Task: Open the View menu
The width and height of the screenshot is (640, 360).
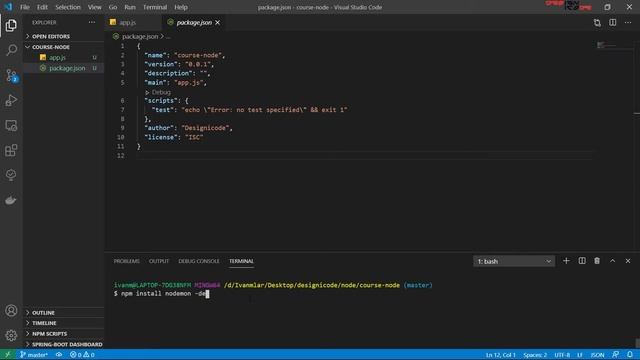Action: tap(94, 7)
